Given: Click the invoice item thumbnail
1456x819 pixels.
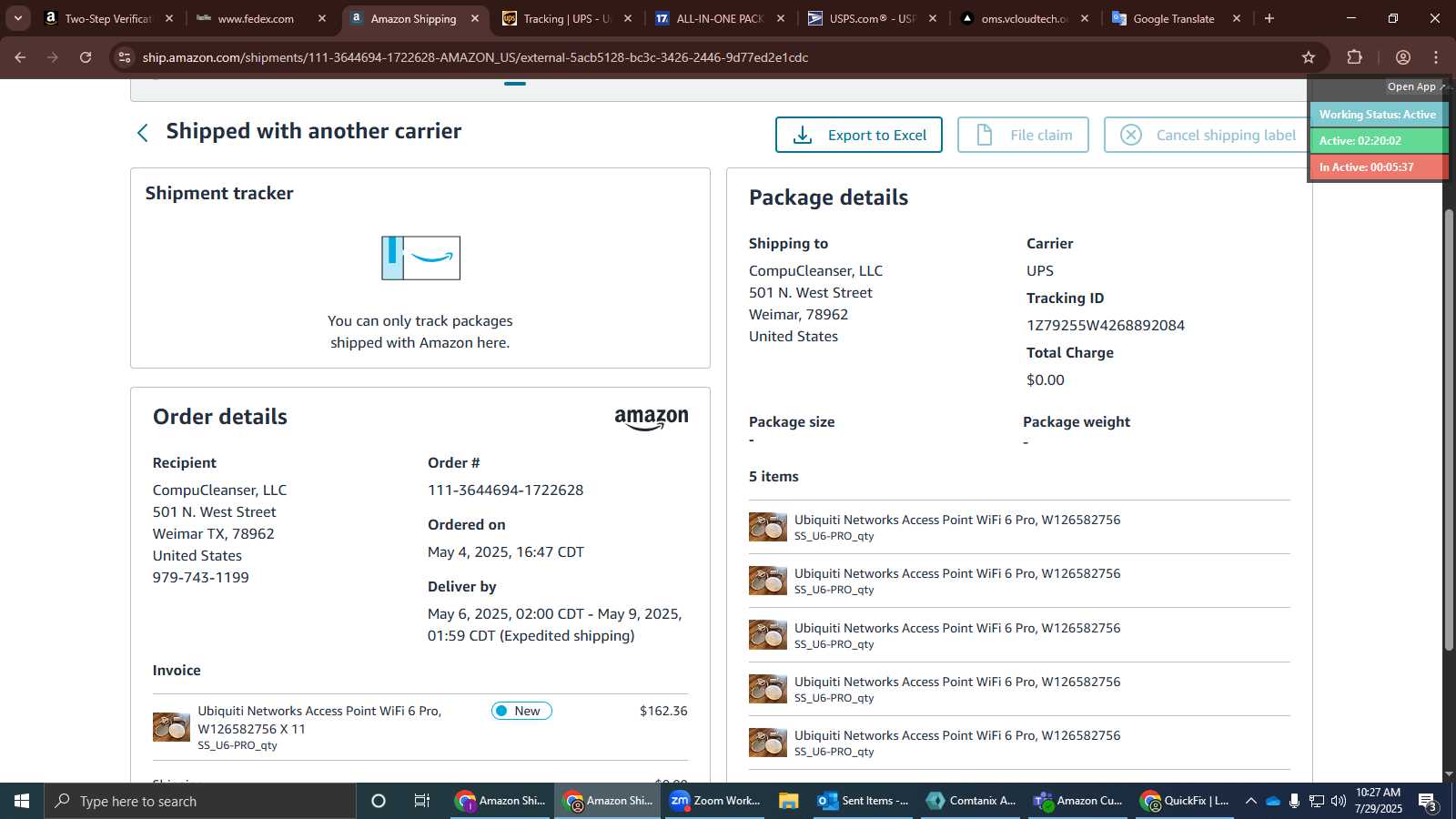Looking at the screenshot, I should (171, 727).
